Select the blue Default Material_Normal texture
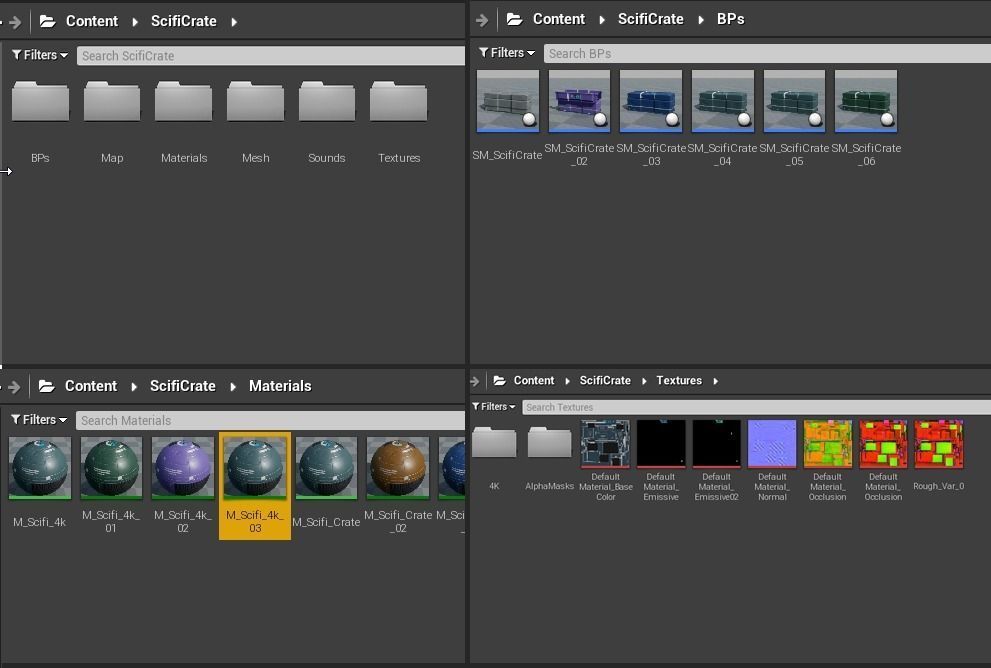 tap(772, 444)
